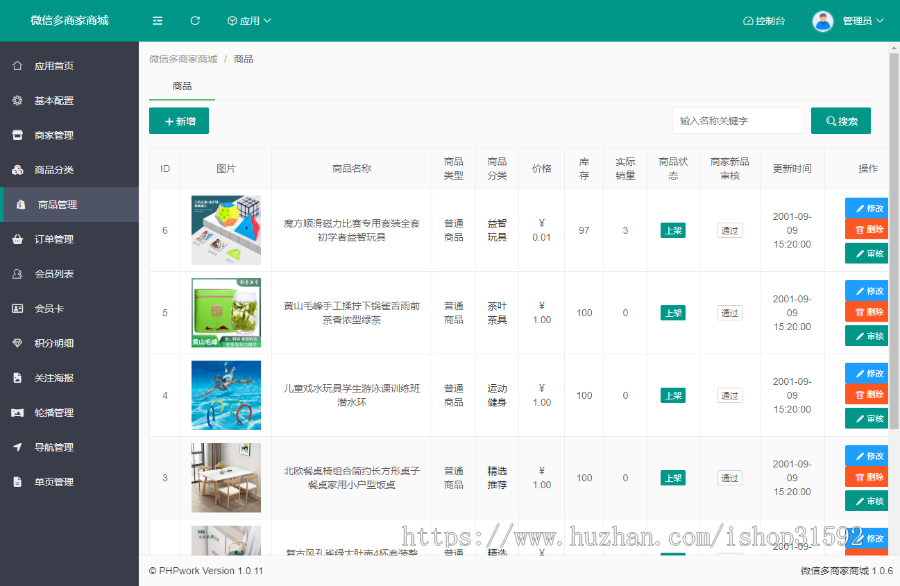This screenshot has height=586, width=900.
Task: Click the refresh icon in top bar
Action: click(195, 20)
